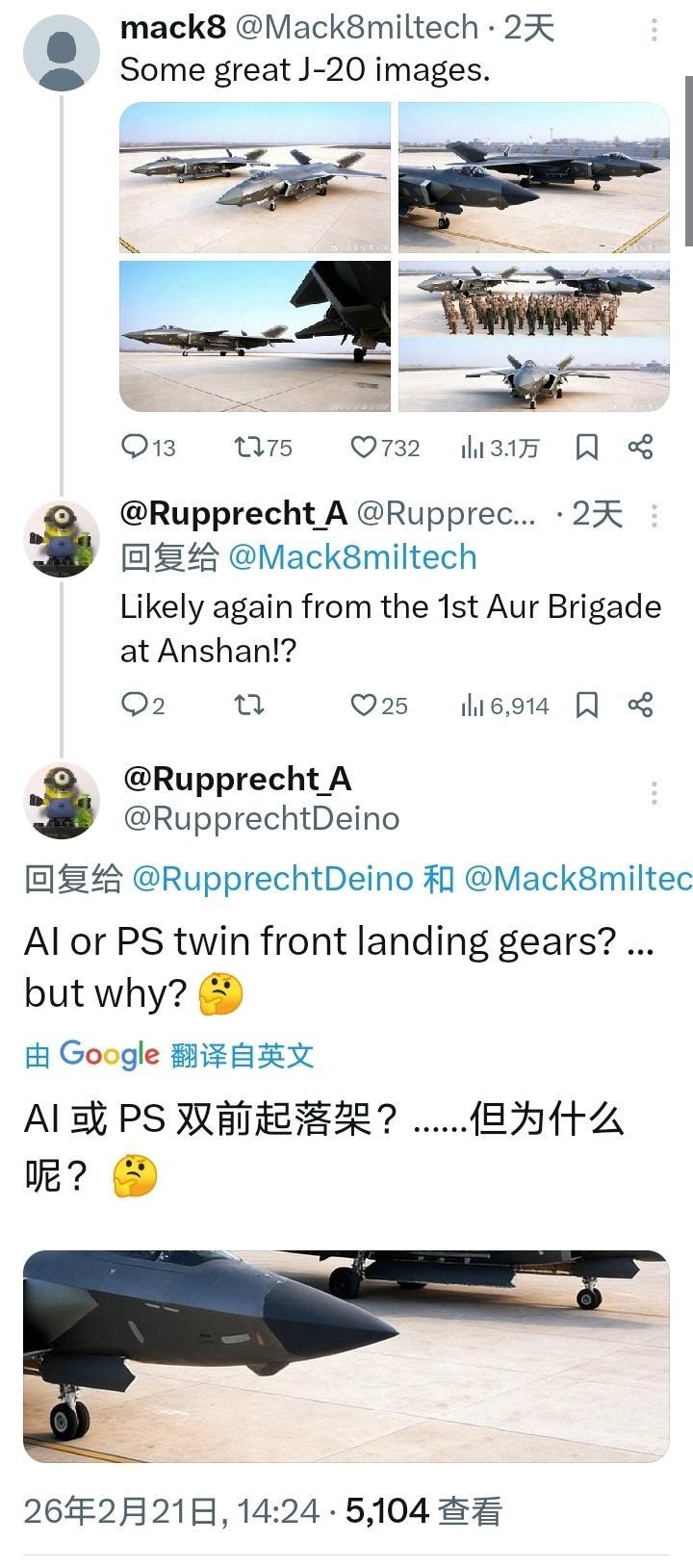Image resolution: width=693 pixels, height=1568 pixels.
Task: Retweet mack8's post with 75 retweets
Action: tap(263, 447)
